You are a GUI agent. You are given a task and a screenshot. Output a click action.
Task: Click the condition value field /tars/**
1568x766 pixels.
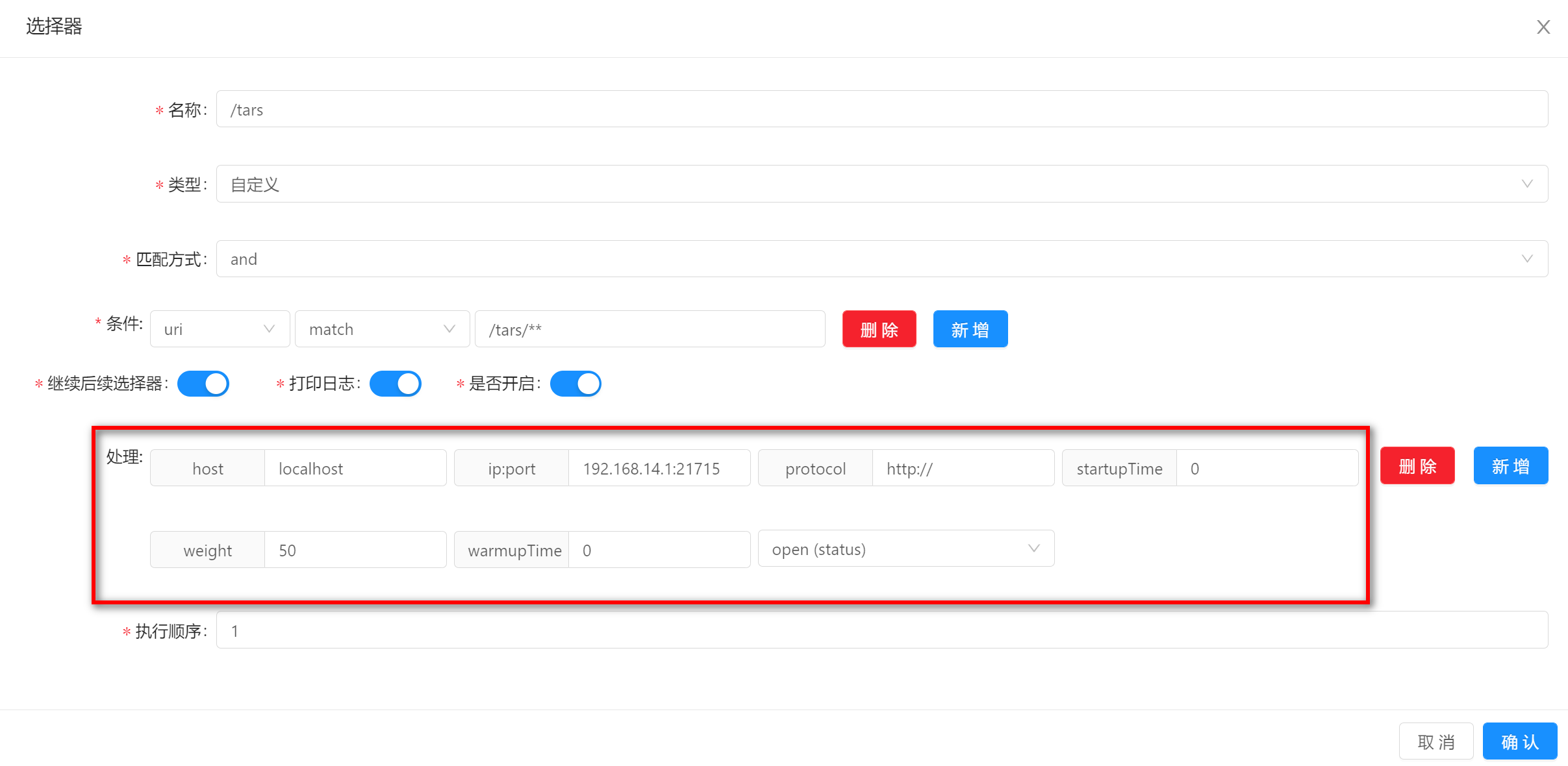(650, 329)
